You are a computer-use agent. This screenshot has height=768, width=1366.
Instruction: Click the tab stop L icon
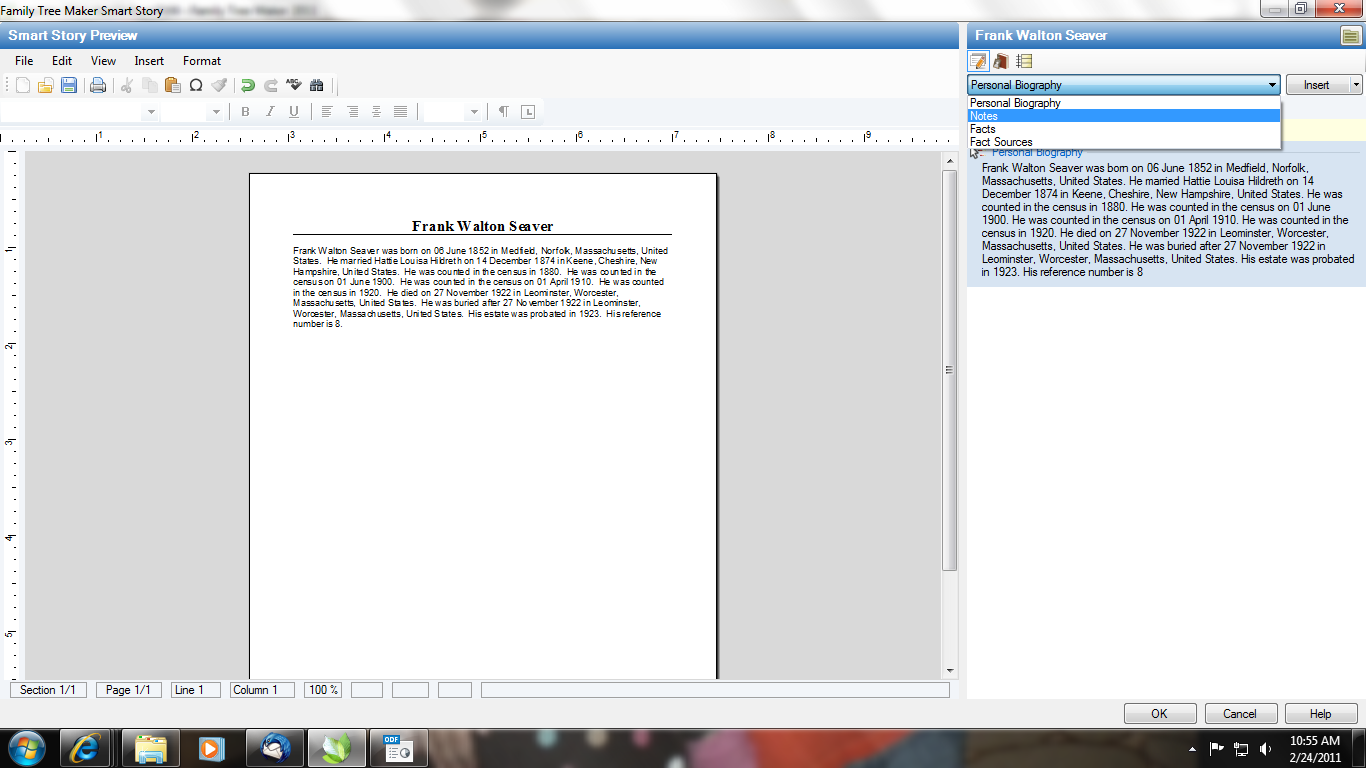tap(528, 112)
